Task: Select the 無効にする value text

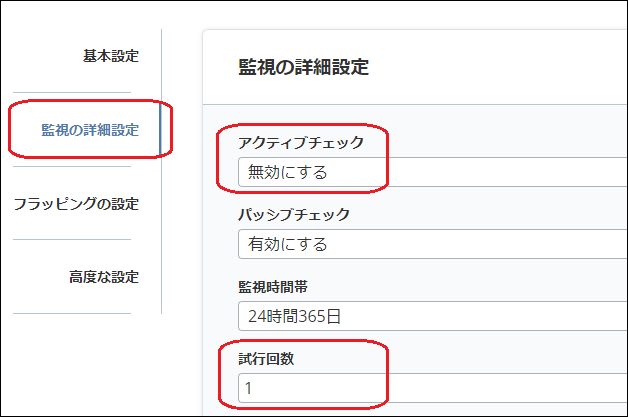Action: (287, 172)
